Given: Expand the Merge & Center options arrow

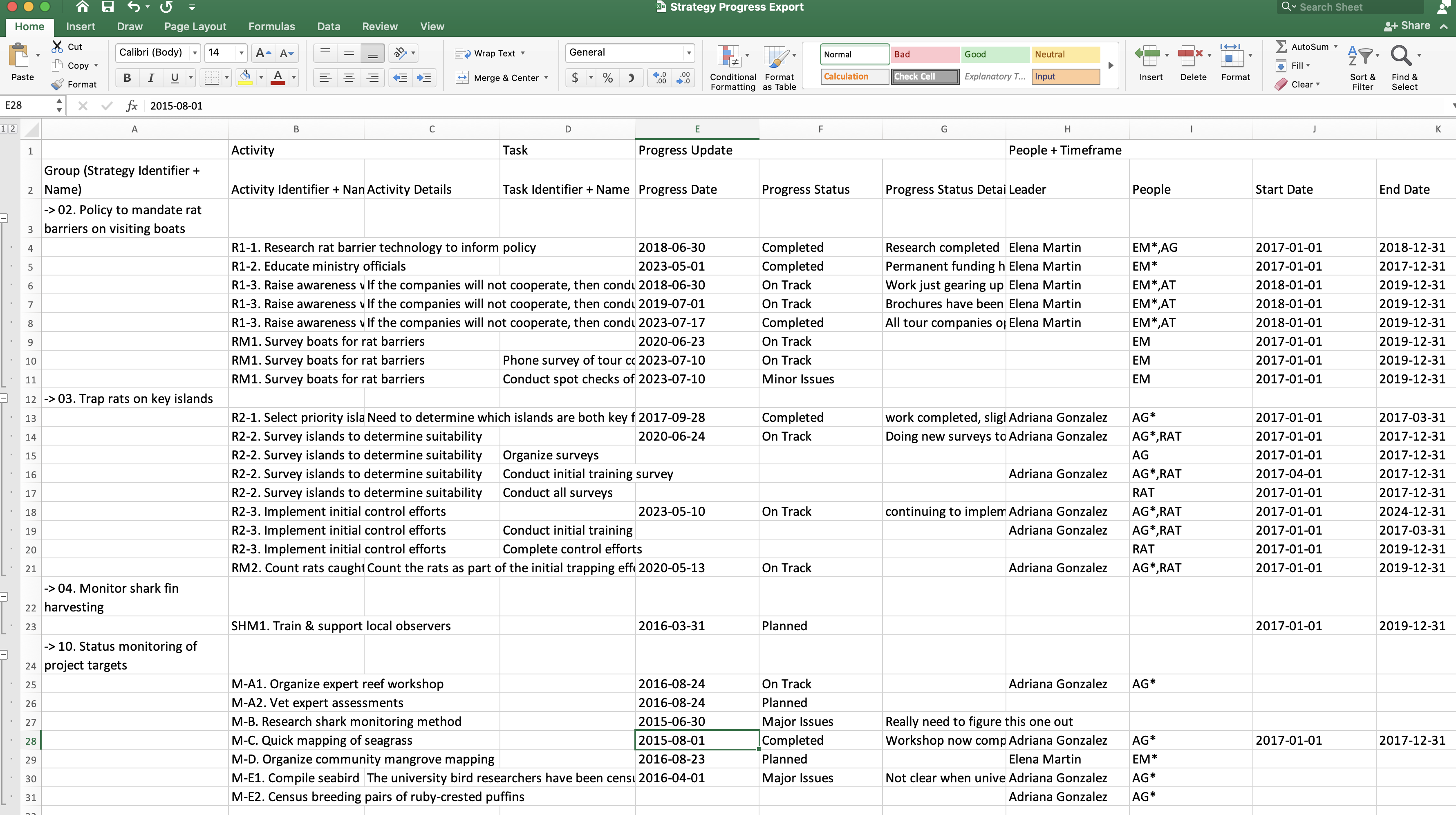Looking at the screenshot, I should [546, 77].
